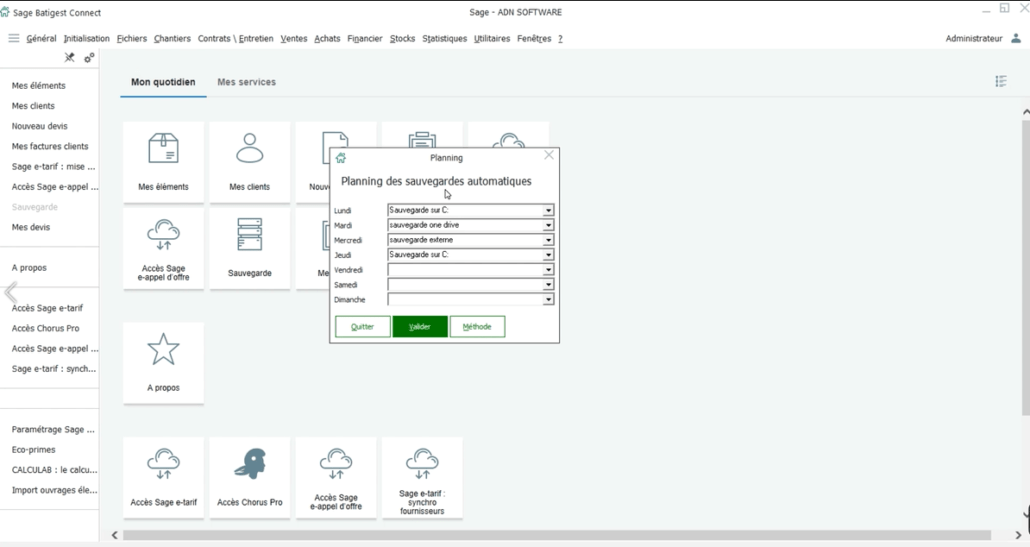Viewport: 1030px width, 547px height.
Task: Open the Fichiers menu
Action: (132, 39)
